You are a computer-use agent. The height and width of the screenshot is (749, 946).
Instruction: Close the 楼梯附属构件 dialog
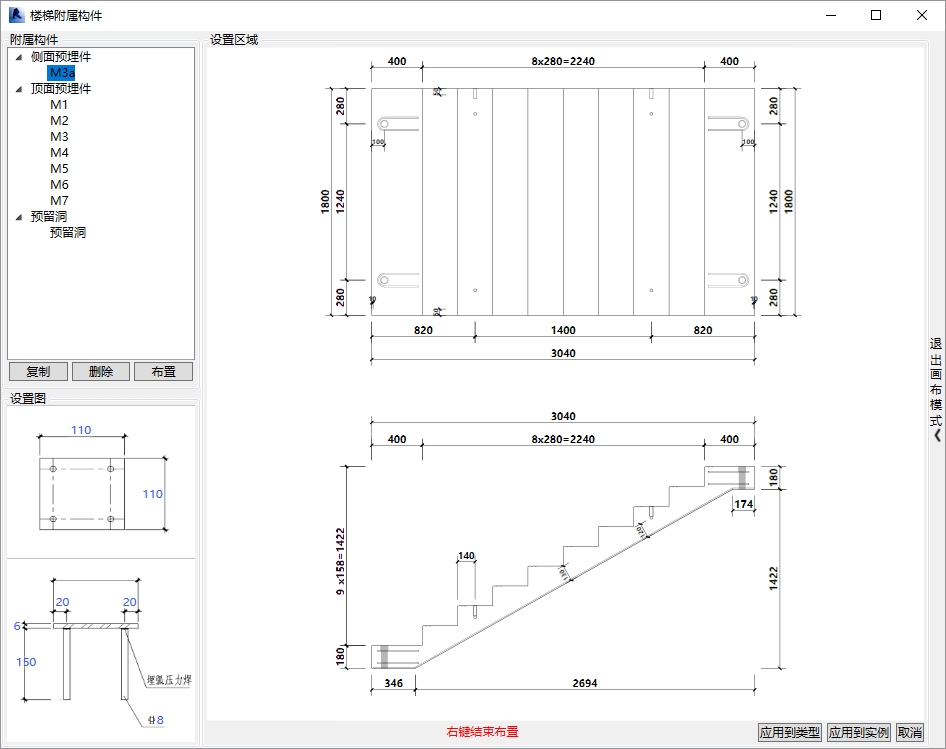click(x=922, y=15)
